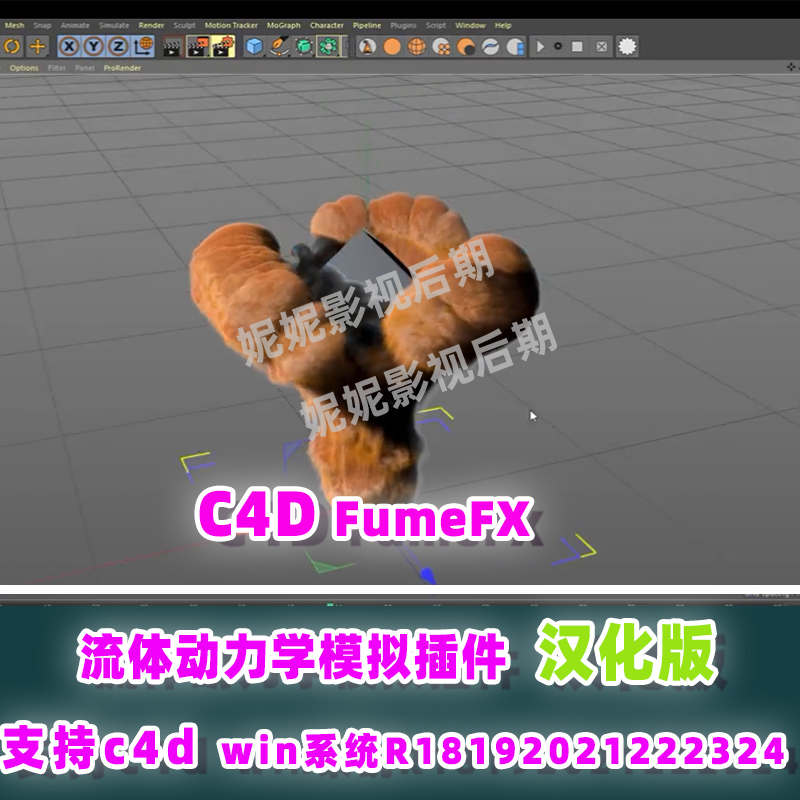Click Render to Picture Viewer icon
This screenshot has width=800, height=800.
[198, 46]
